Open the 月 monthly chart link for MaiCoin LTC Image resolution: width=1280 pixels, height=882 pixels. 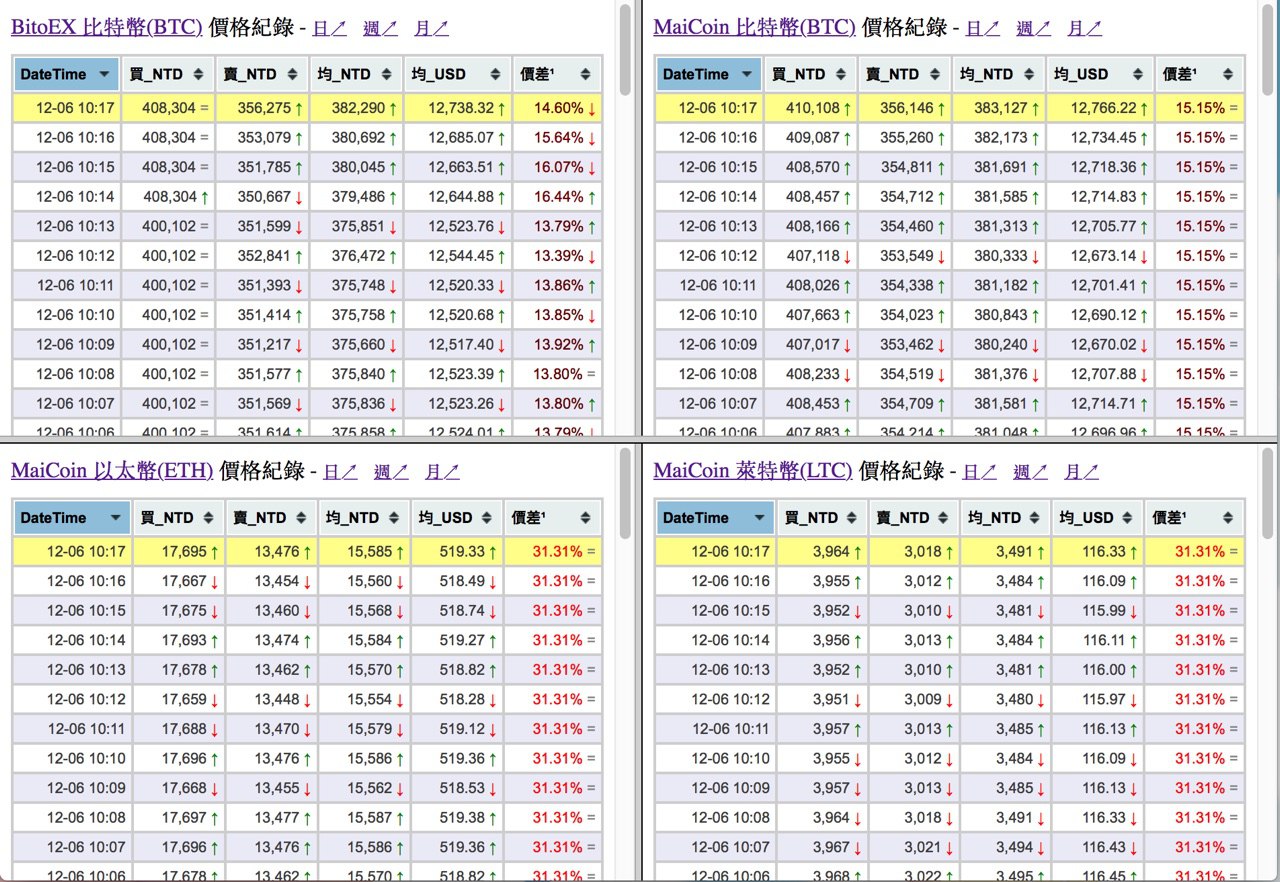1081,472
